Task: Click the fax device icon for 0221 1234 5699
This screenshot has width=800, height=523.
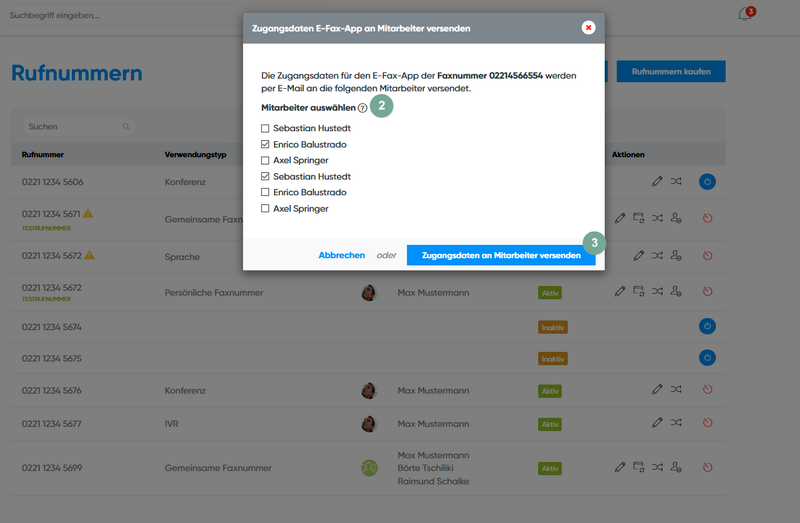Action: pos(638,467)
